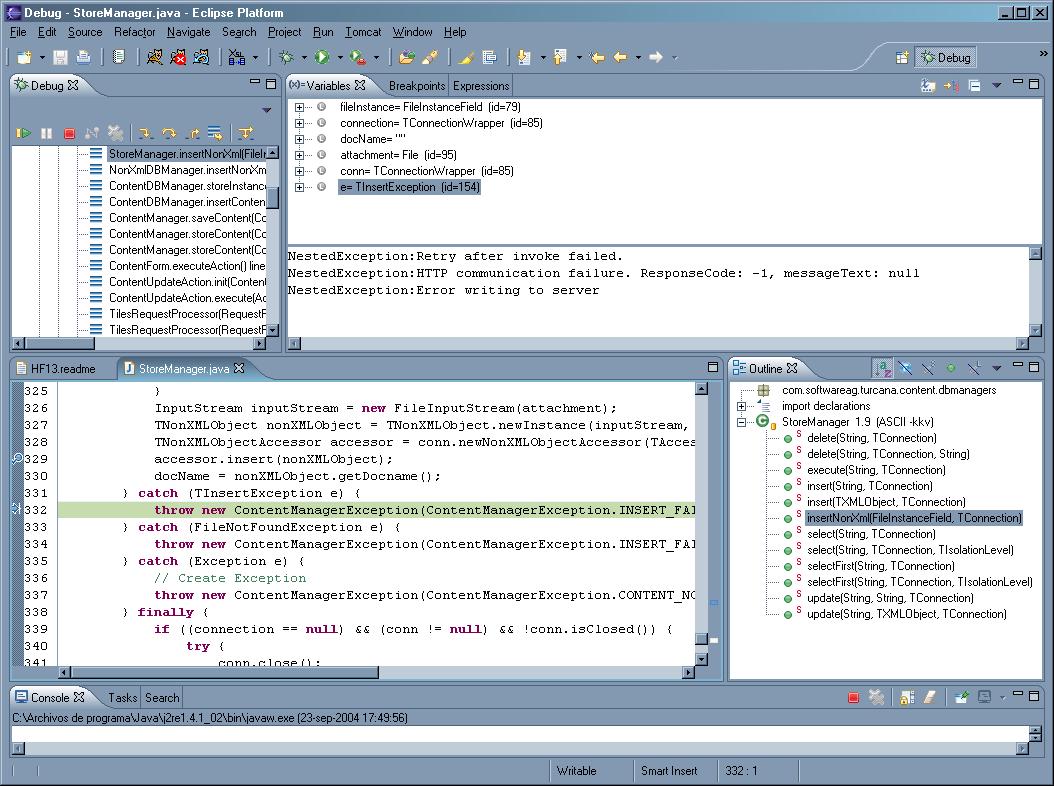This screenshot has height=786, width=1054.
Task: Expand the fileInstance variable node
Action: (299, 107)
